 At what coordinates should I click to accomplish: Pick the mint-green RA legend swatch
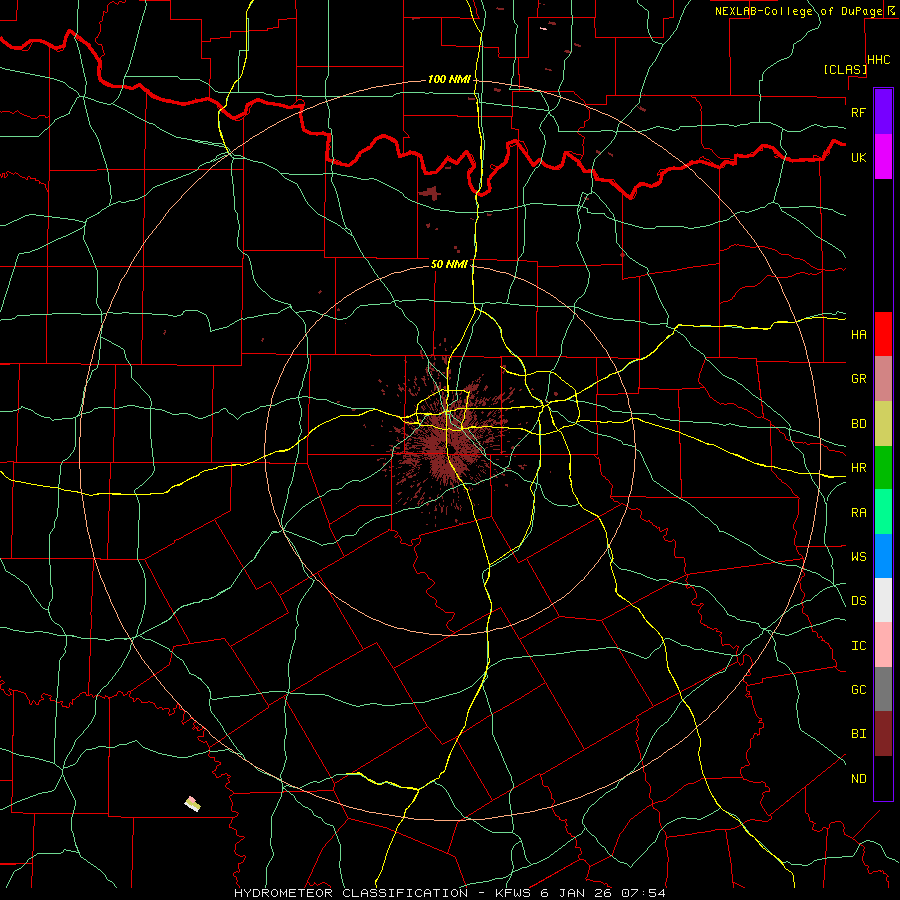(883, 512)
